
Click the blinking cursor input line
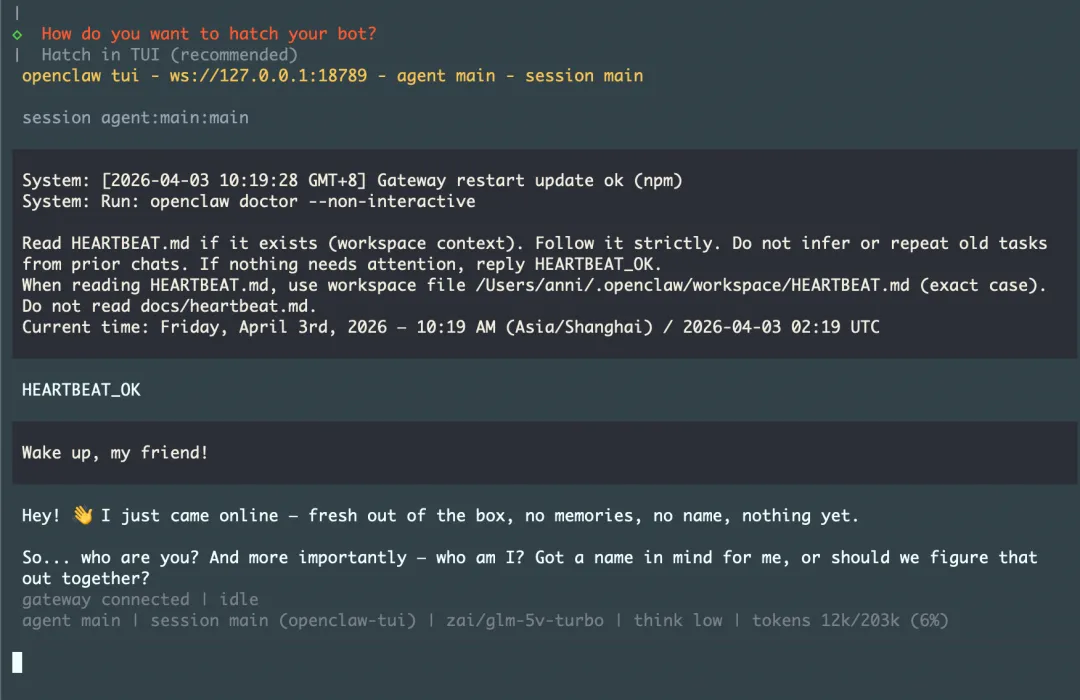[17, 662]
